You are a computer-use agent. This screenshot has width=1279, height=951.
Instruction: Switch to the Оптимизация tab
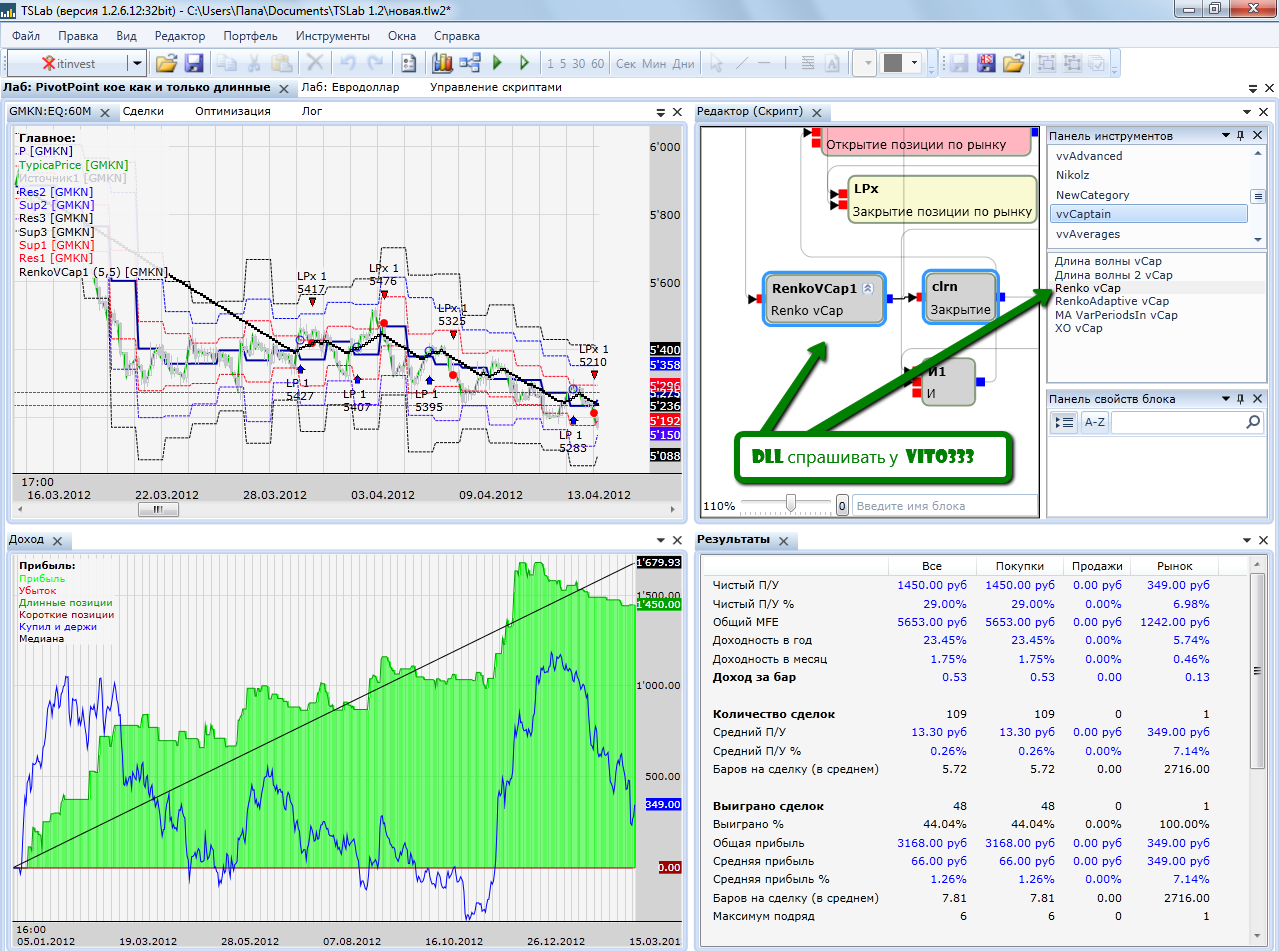click(x=232, y=112)
